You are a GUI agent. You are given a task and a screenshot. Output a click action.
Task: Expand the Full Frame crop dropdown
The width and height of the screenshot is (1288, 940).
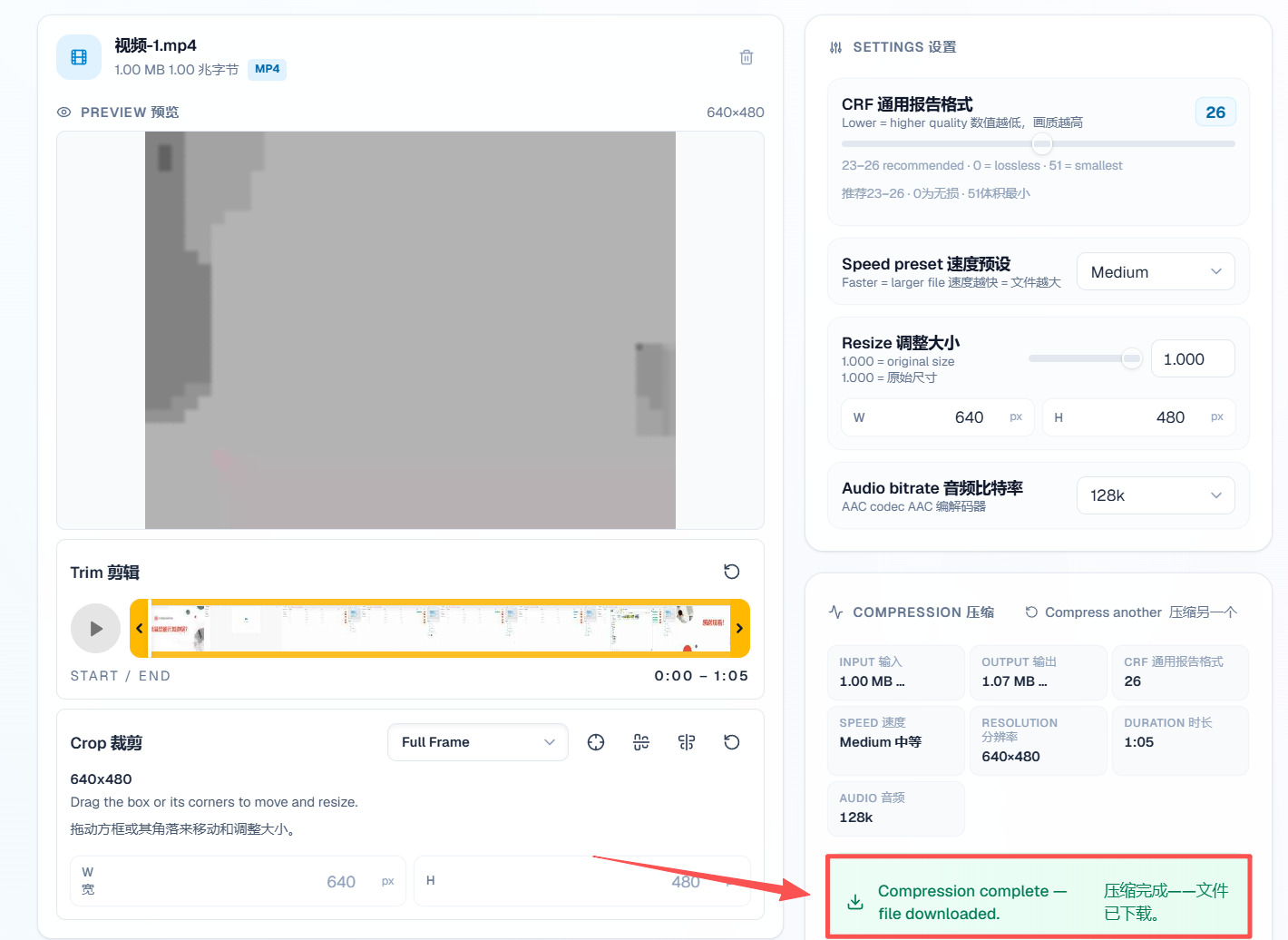[478, 742]
